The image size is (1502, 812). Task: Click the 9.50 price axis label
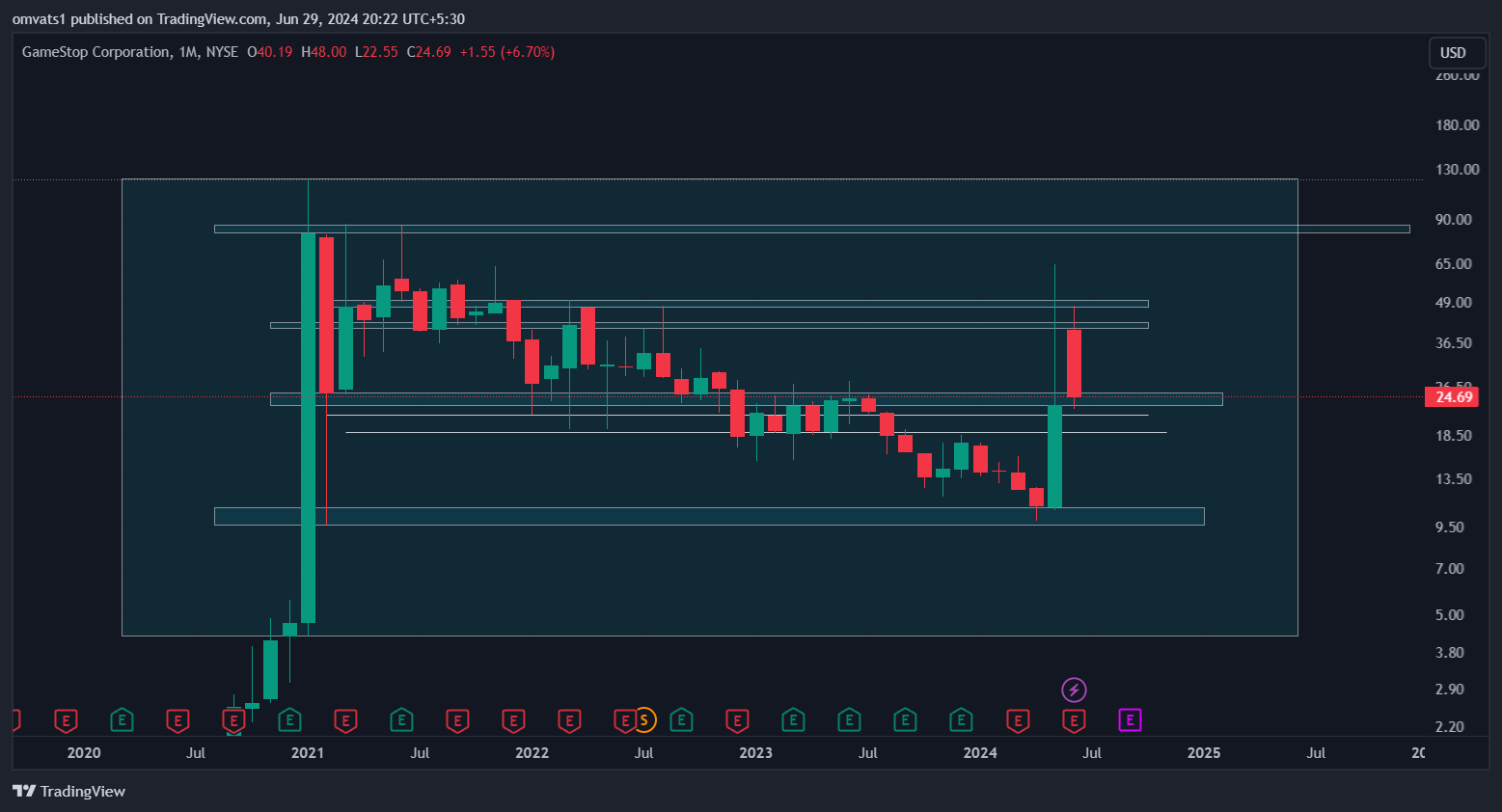[x=1450, y=527]
